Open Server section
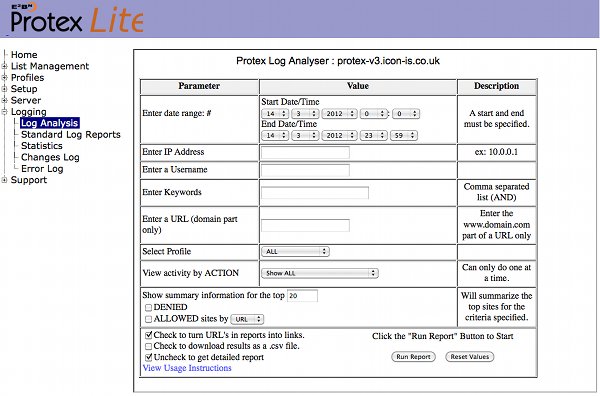 (x=26, y=101)
